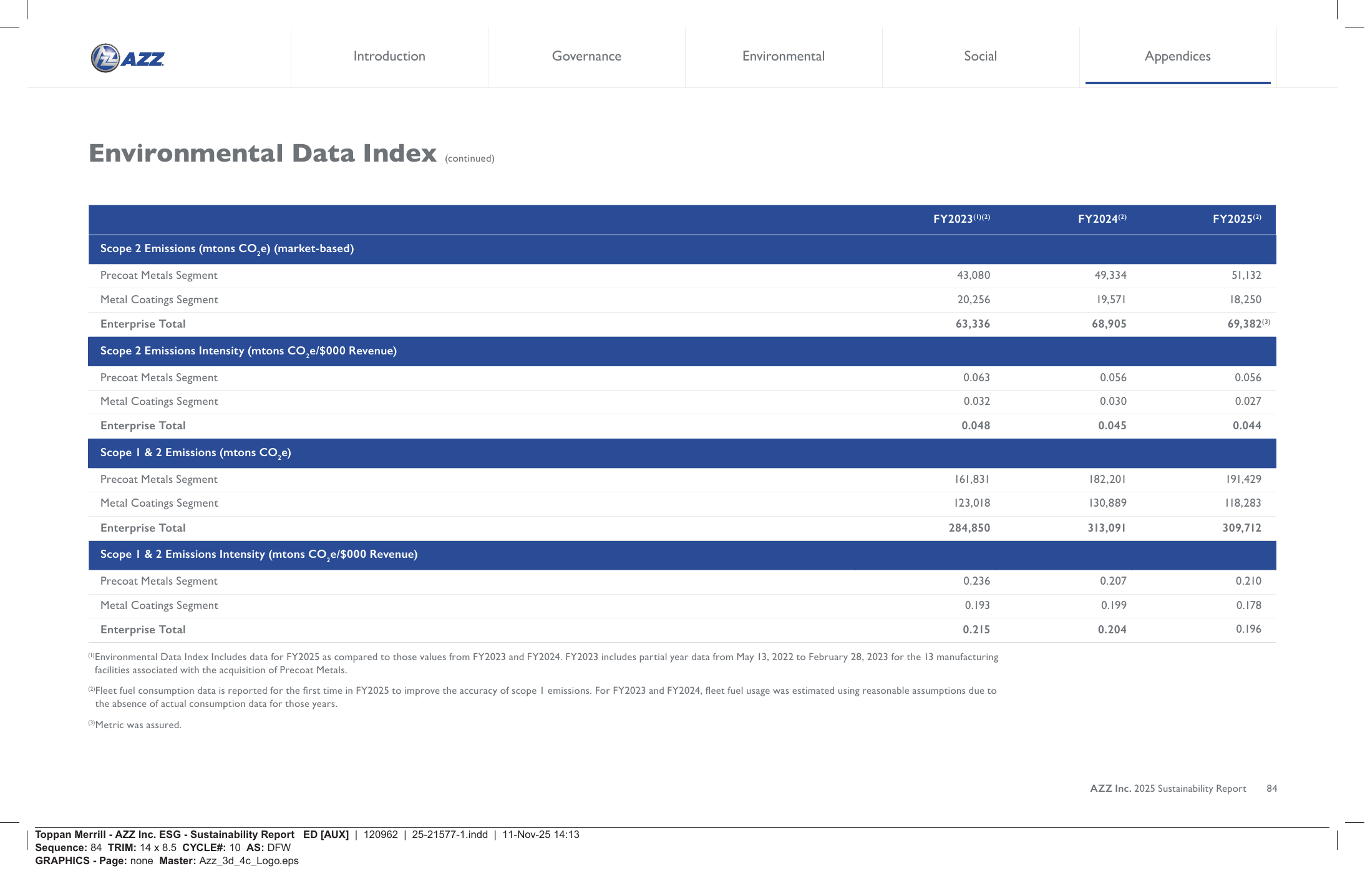Select value 51,132 in the table
Screen dimensions: 1365x896
[1246, 275]
